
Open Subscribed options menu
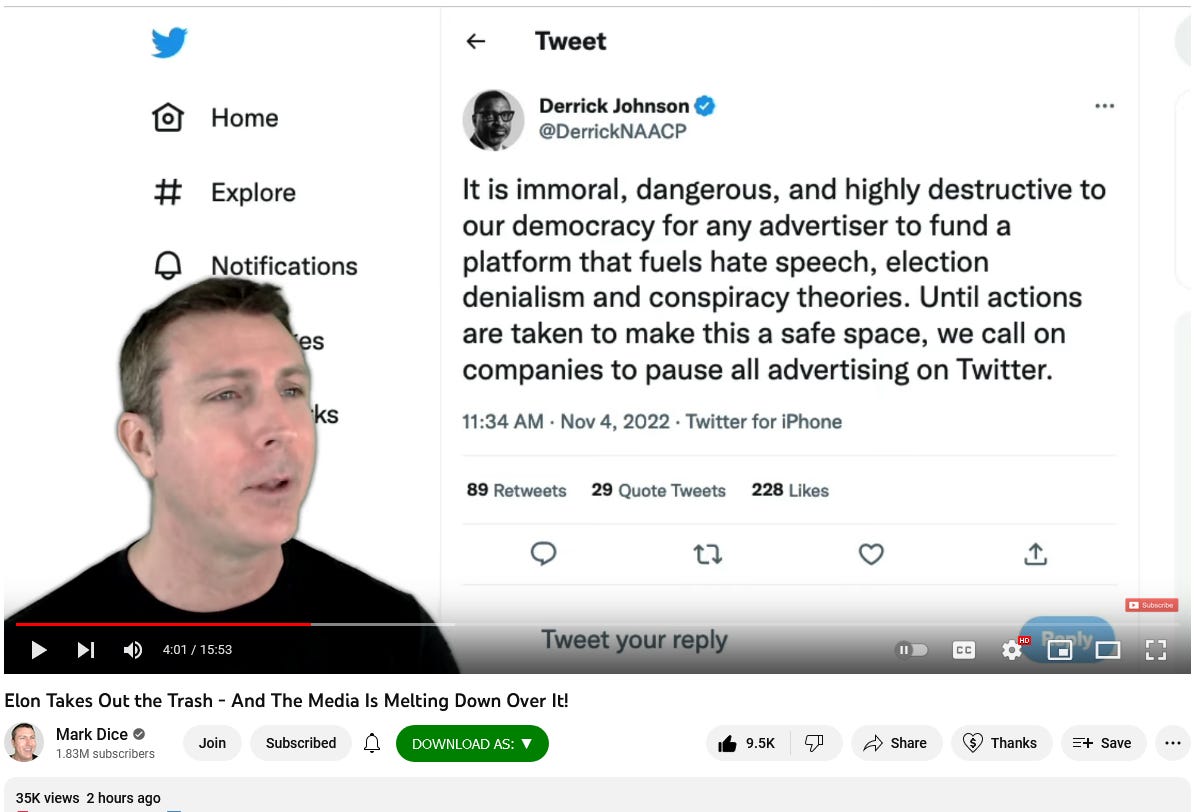click(301, 743)
